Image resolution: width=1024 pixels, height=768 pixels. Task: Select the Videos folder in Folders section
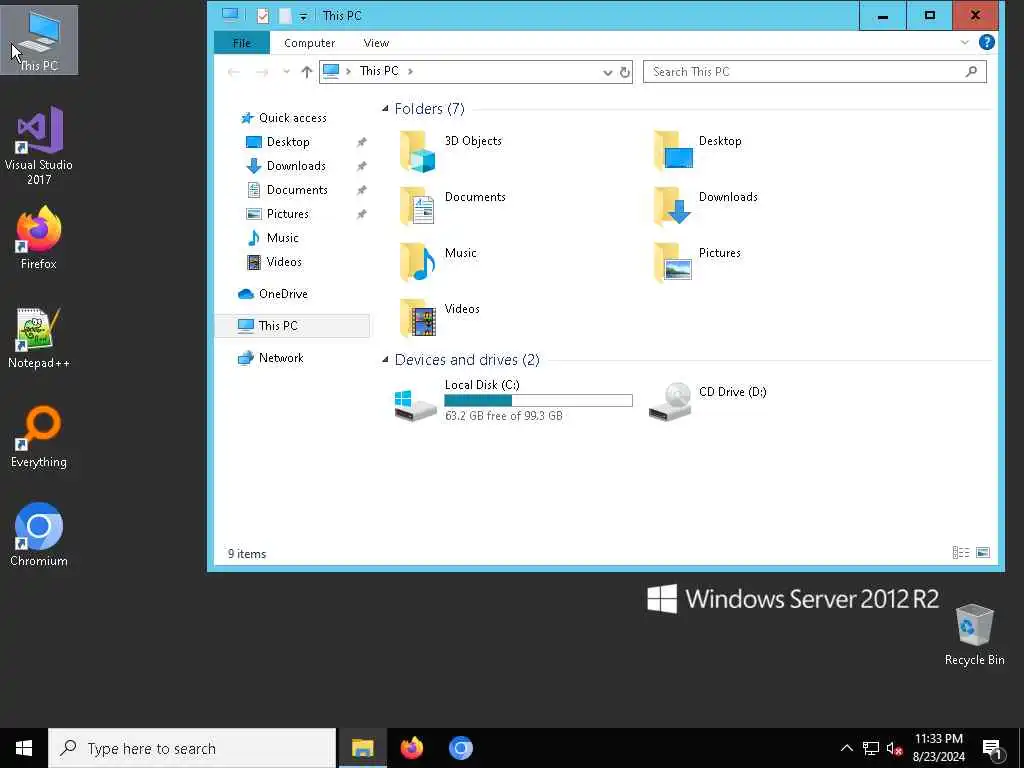[x=440, y=319]
